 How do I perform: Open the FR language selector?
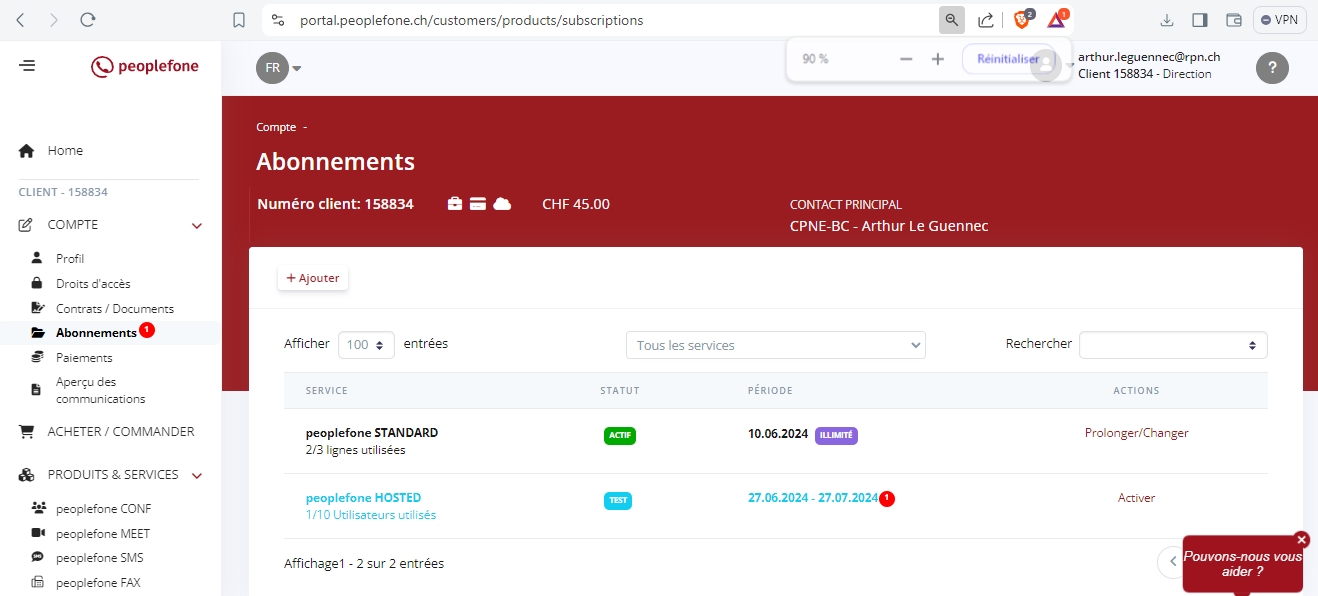279,68
